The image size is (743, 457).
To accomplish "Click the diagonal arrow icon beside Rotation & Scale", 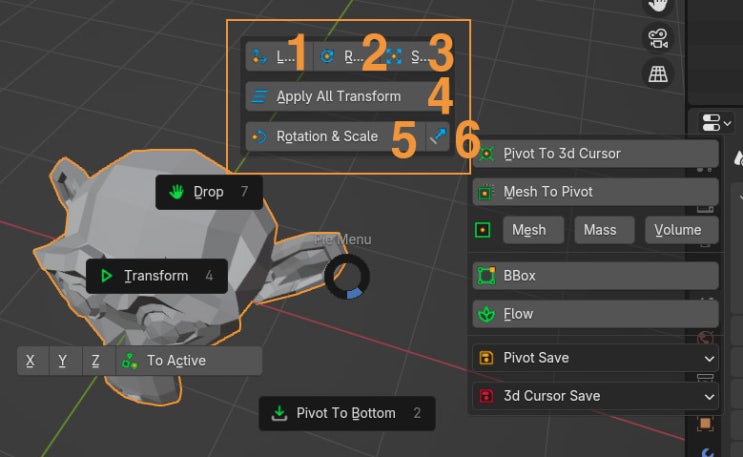I will 437,136.
